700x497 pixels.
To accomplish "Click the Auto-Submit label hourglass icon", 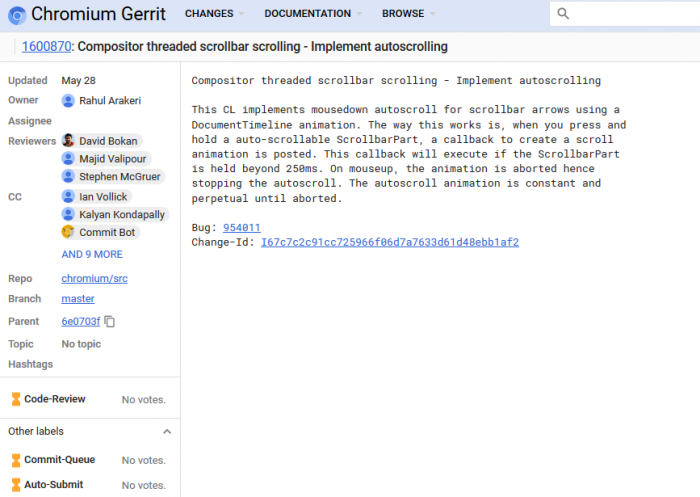I will point(15,485).
